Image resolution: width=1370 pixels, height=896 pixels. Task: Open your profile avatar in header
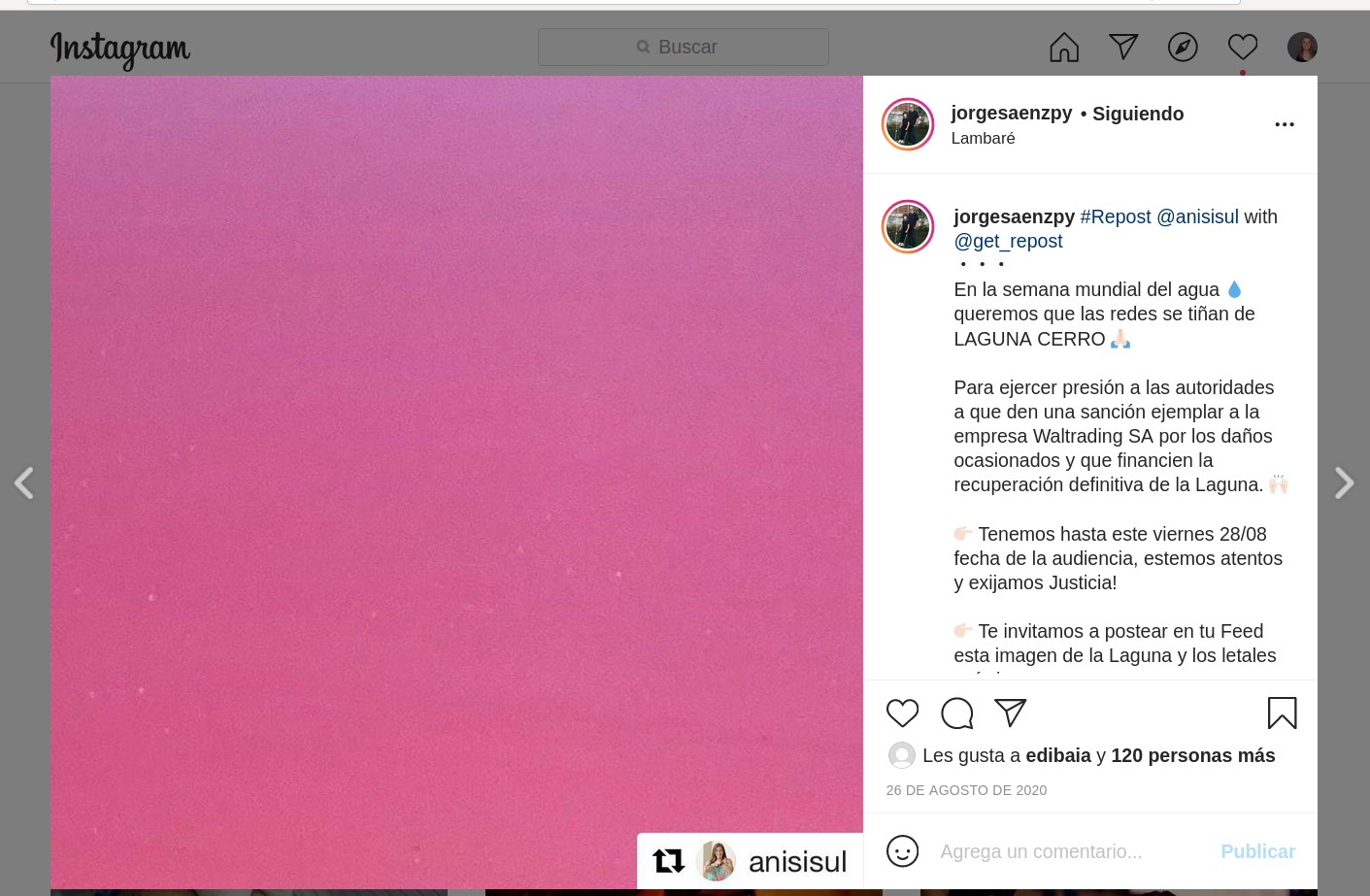pyautogui.click(x=1302, y=47)
